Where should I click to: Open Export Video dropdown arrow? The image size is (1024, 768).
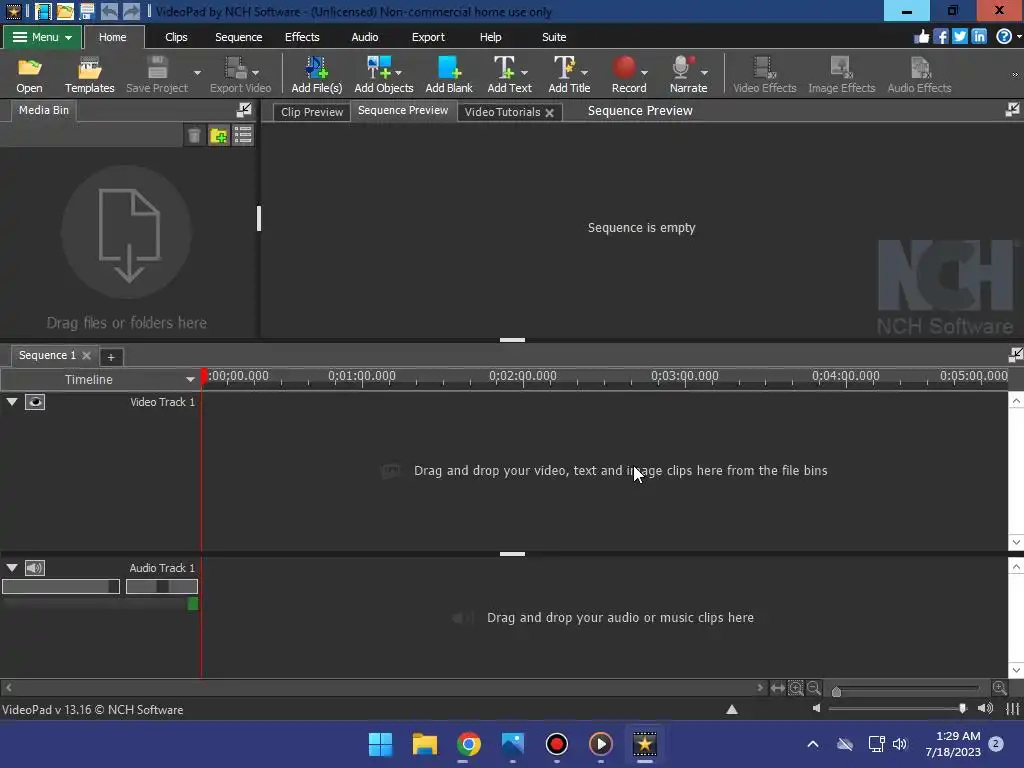(x=255, y=72)
